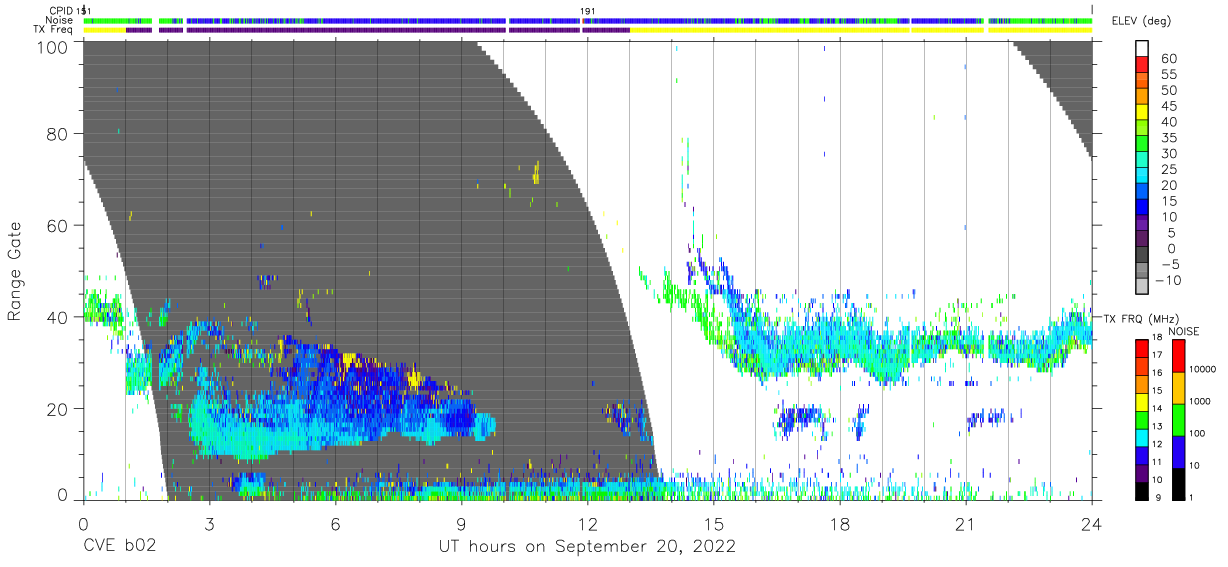Click the "6" hour tick on the UT axis
The image size is (1228, 567).
(x=335, y=524)
